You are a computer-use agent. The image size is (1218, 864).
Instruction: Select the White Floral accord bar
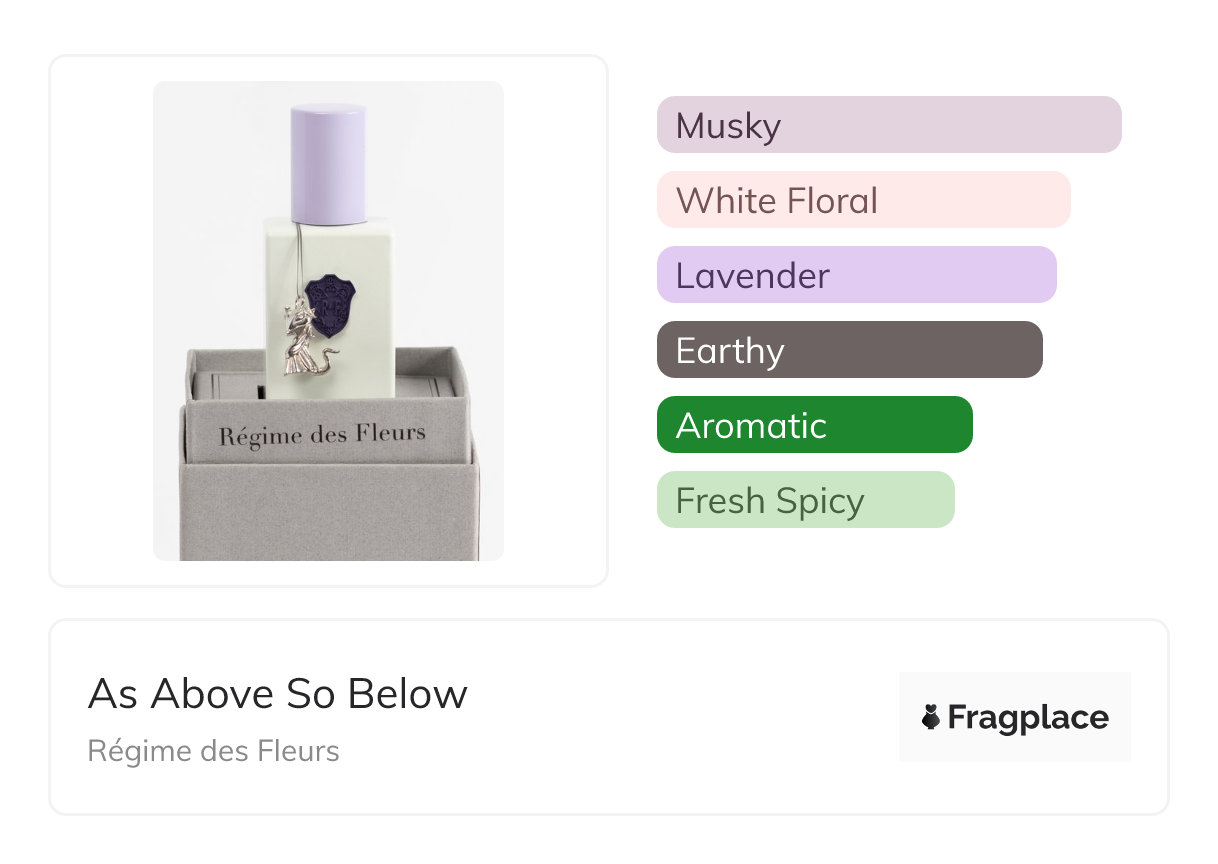click(863, 200)
